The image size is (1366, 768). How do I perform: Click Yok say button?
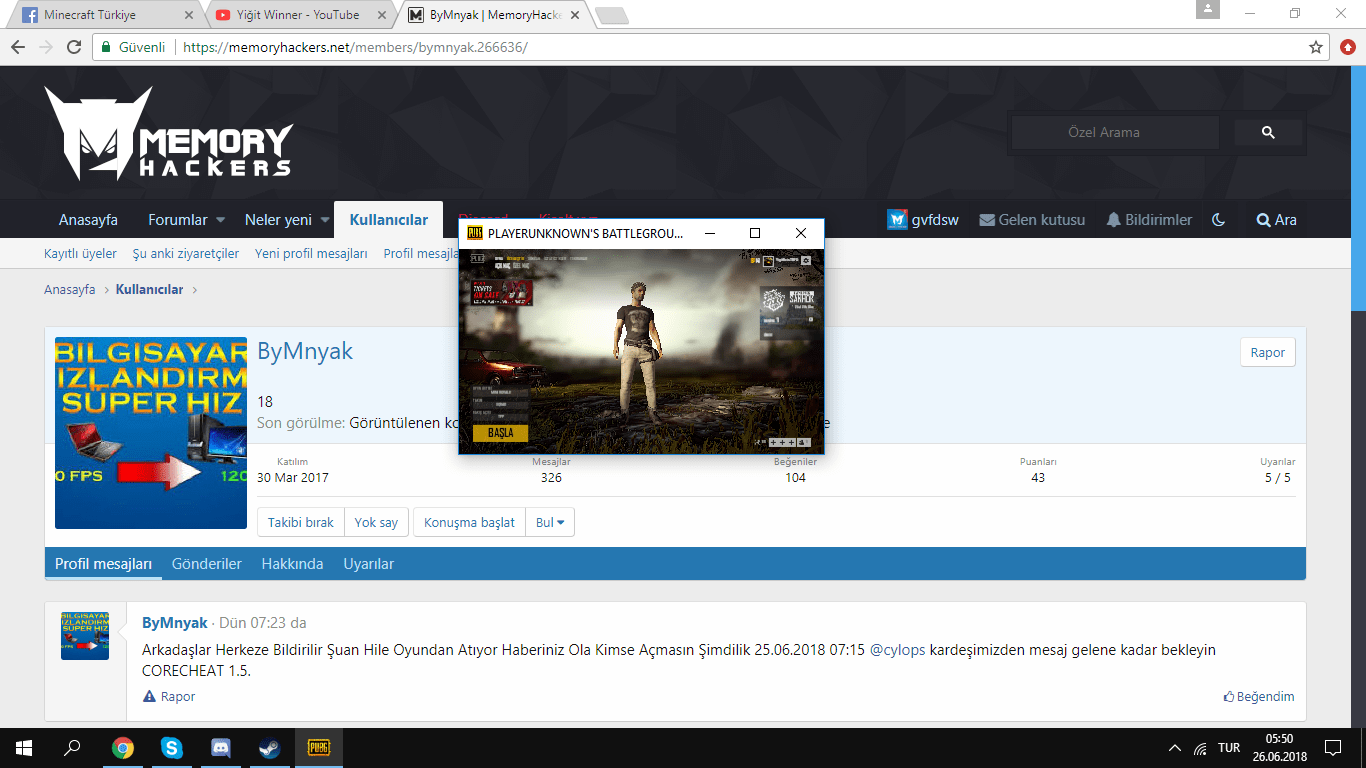[376, 522]
